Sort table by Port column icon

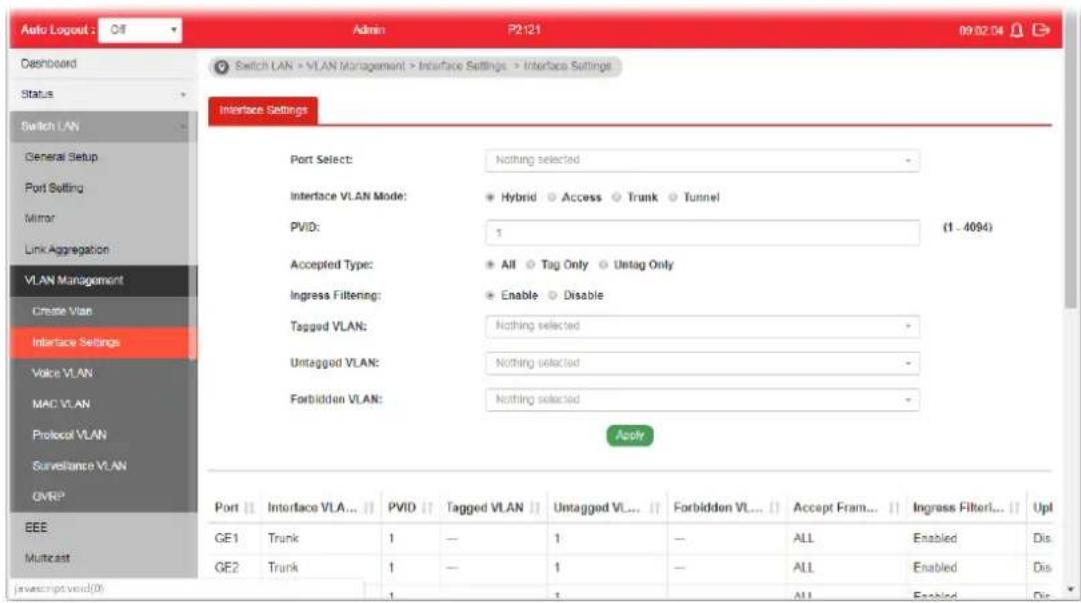pos(250,508)
